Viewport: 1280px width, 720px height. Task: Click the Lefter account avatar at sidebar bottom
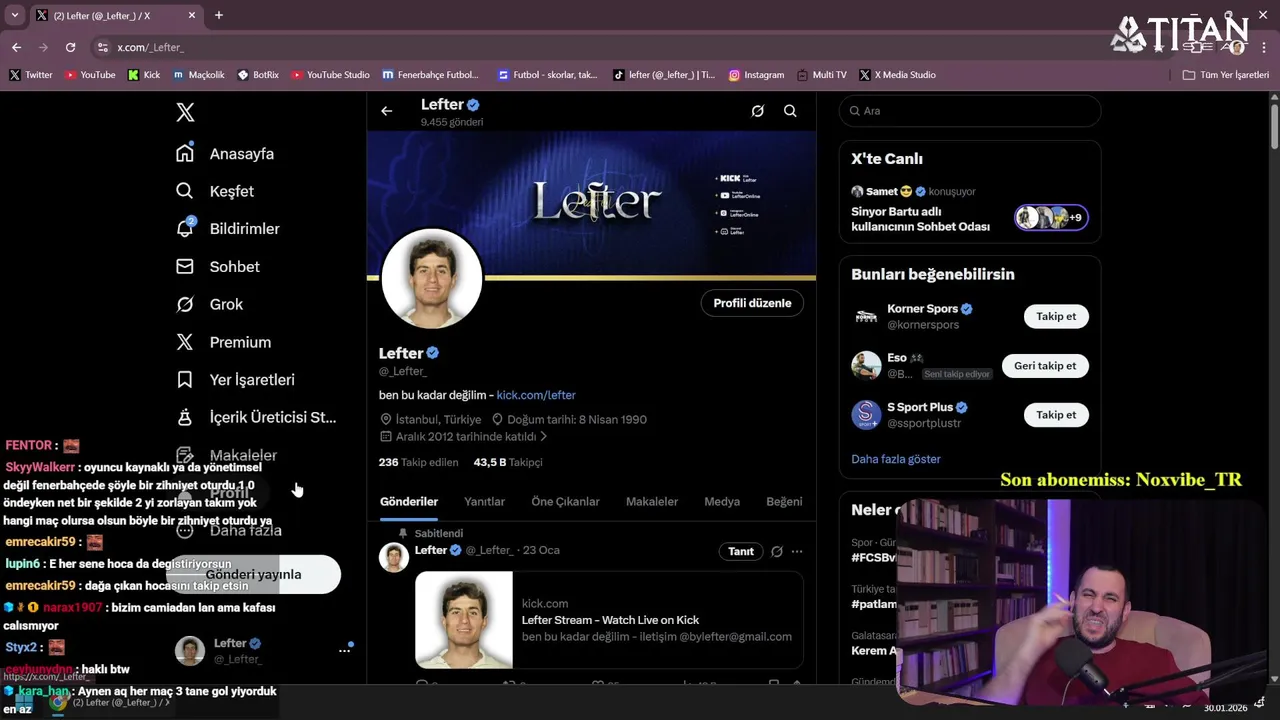click(190, 651)
